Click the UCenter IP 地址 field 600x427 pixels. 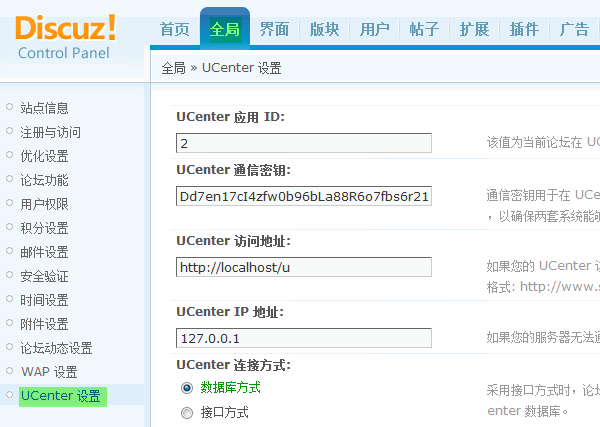coord(303,338)
